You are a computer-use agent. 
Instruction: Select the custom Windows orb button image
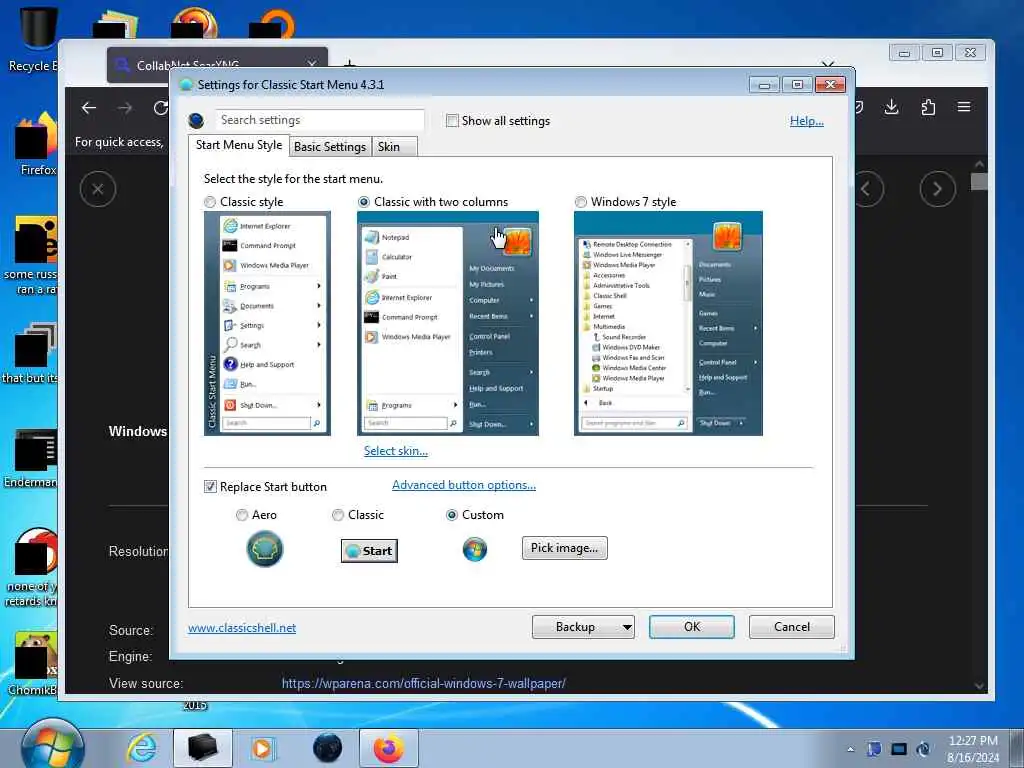[475, 549]
